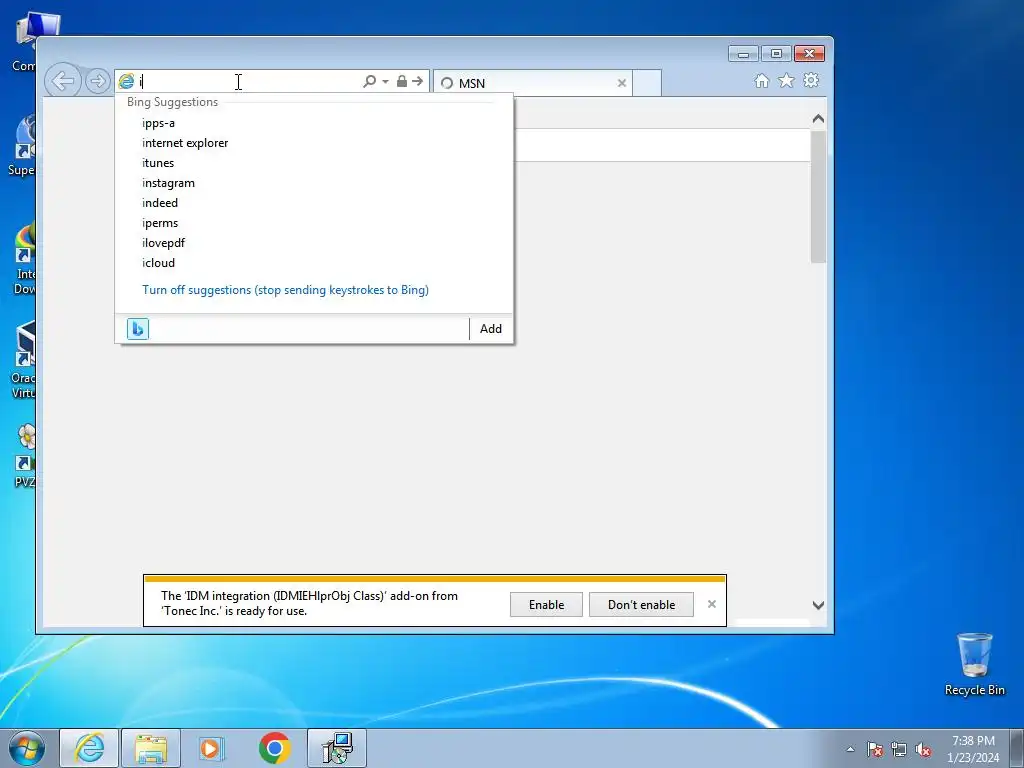Go back with the Back arrow button

63,81
